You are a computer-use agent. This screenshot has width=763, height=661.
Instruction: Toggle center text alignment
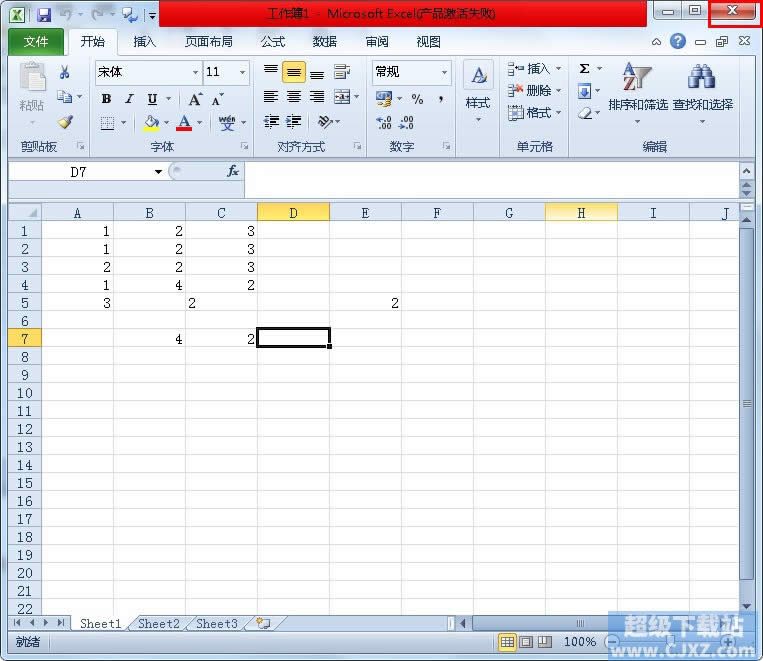294,97
